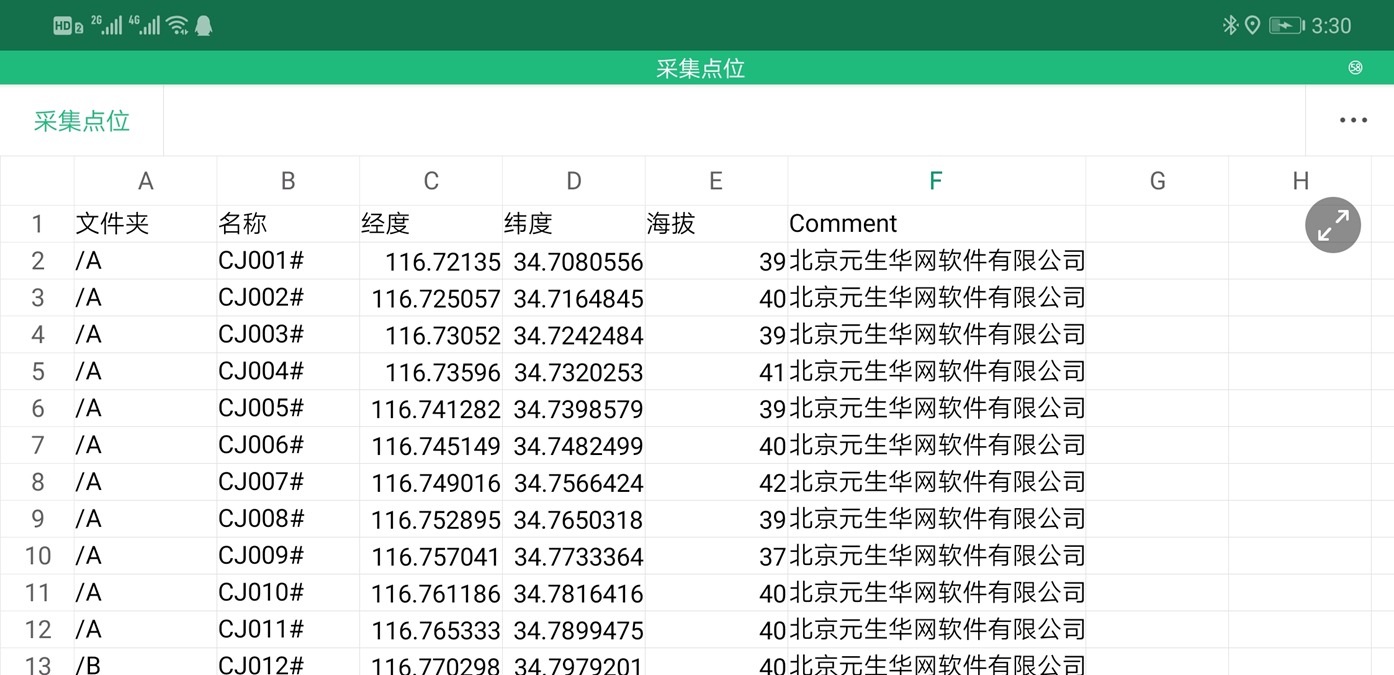
Task: Tap the QQ penguin notification icon
Action: (204, 26)
